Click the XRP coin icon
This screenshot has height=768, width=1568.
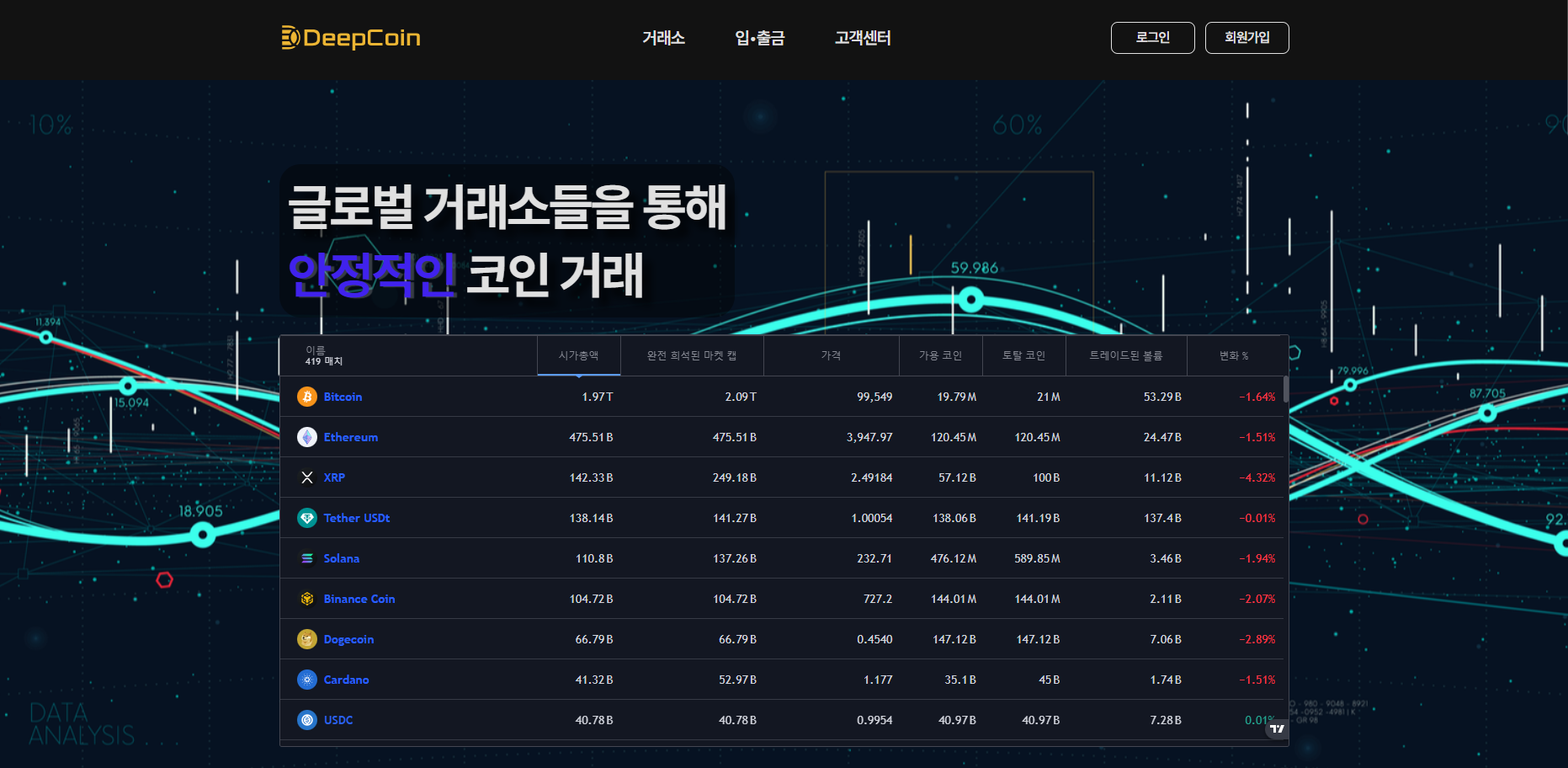pos(307,477)
